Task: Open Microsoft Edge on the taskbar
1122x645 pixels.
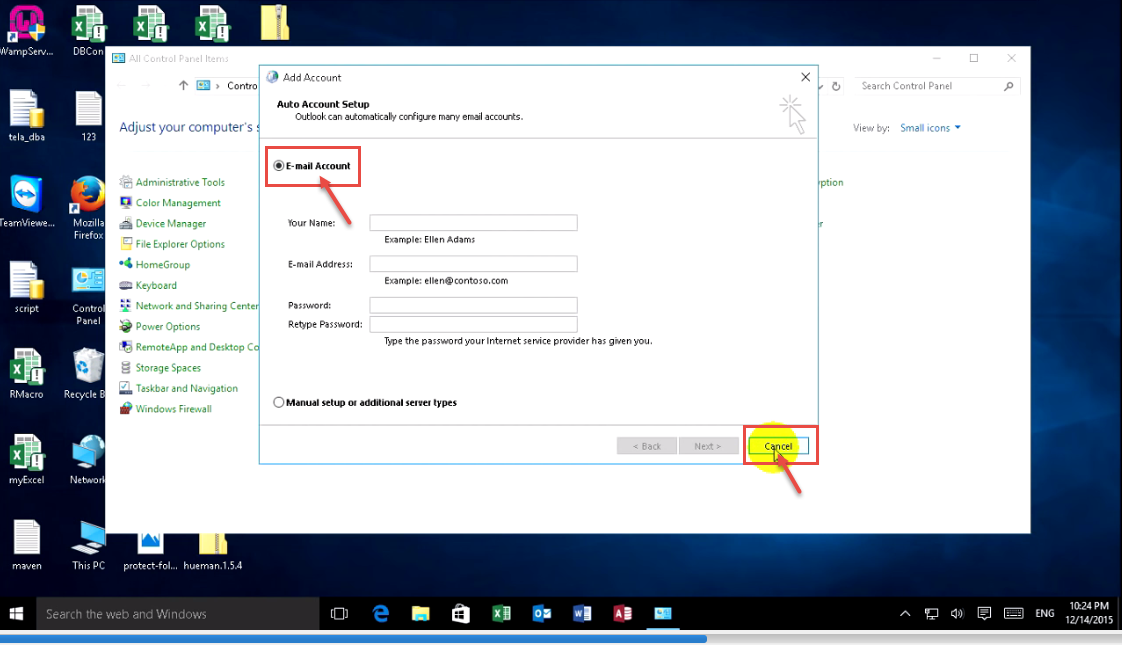Action: point(380,613)
